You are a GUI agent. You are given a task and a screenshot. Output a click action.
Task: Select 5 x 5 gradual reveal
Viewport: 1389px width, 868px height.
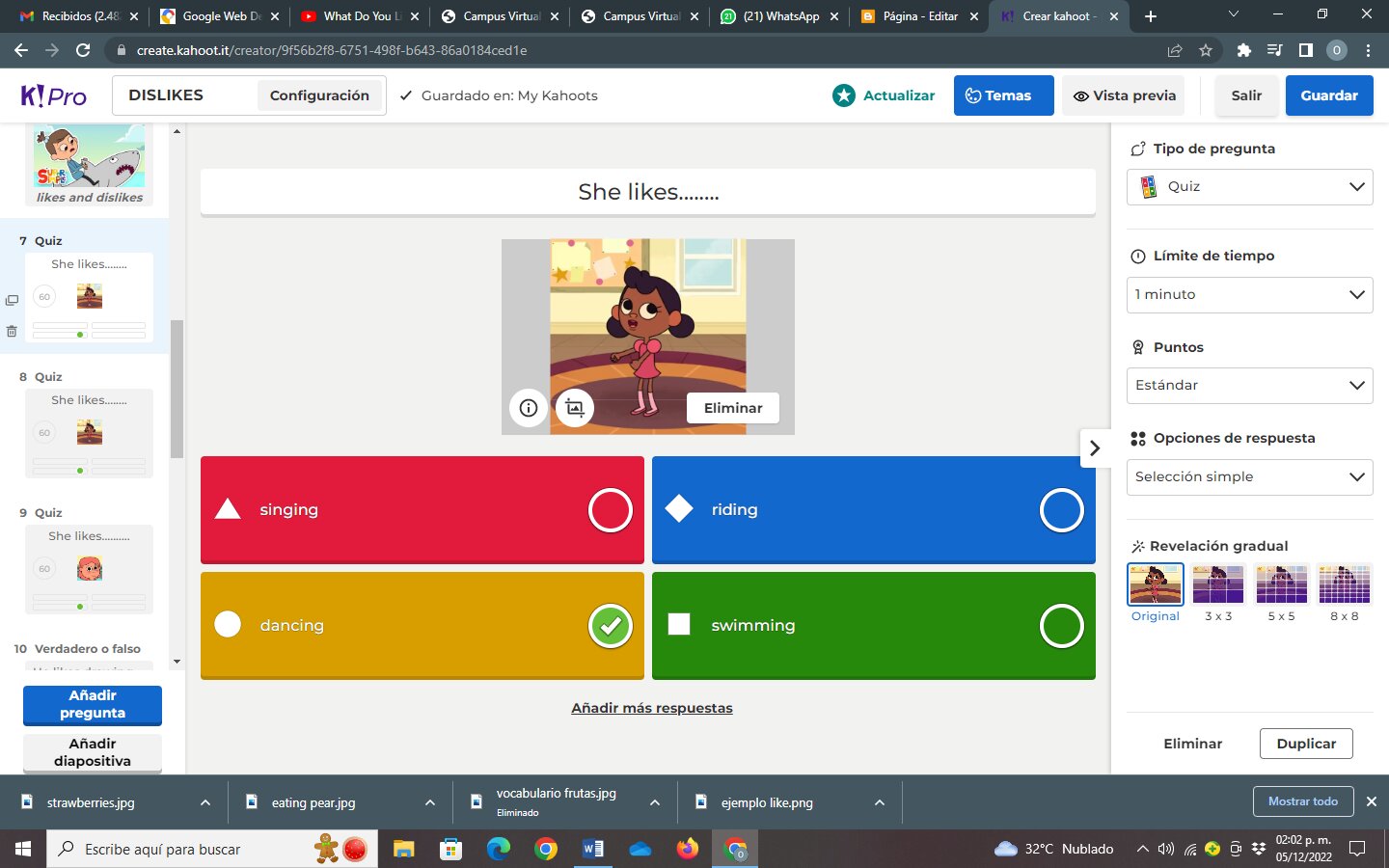pyautogui.click(x=1282, y=584)
